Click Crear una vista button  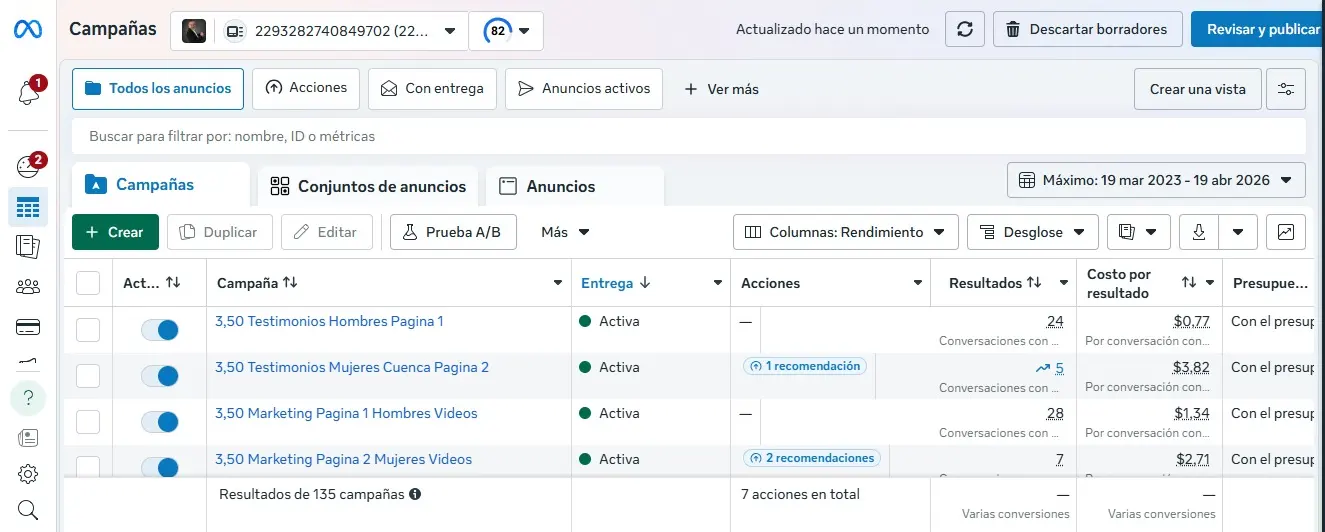pyautogui.click(x=1198, y=89)
